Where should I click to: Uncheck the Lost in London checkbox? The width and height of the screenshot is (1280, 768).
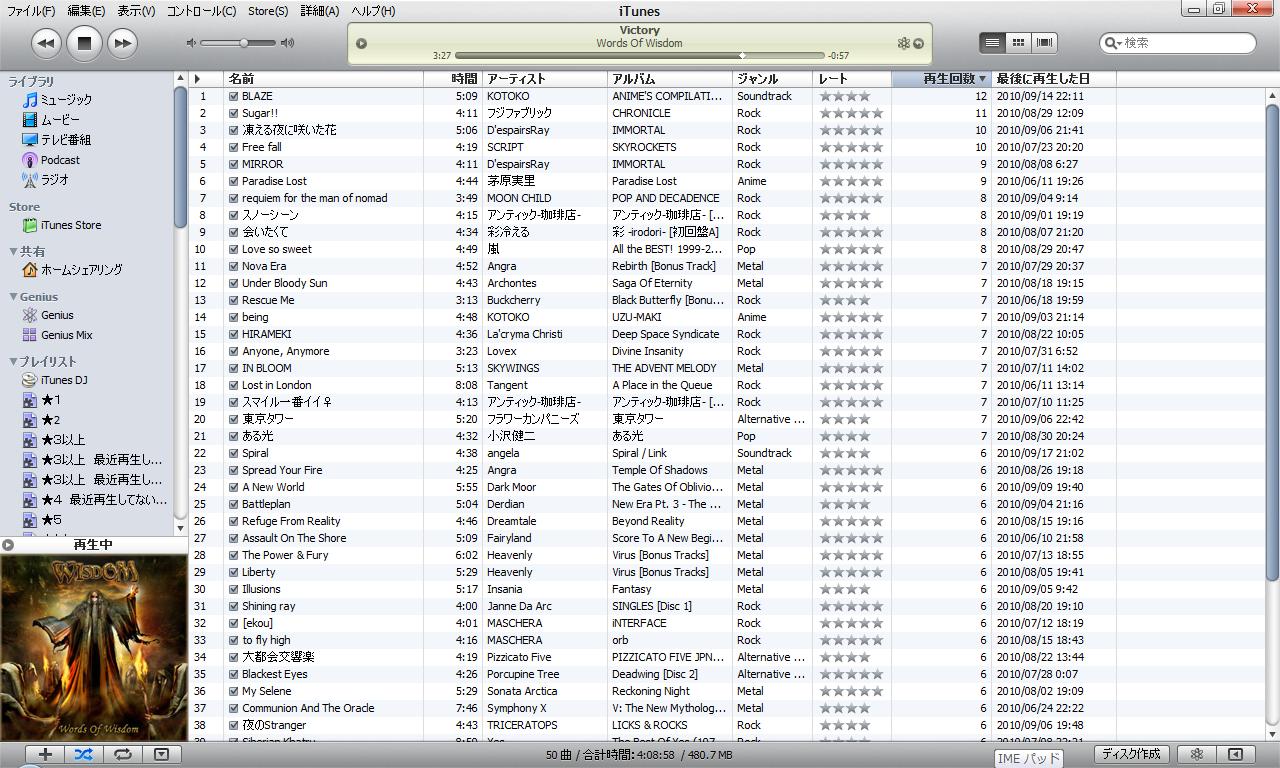[x=233, y=386]
